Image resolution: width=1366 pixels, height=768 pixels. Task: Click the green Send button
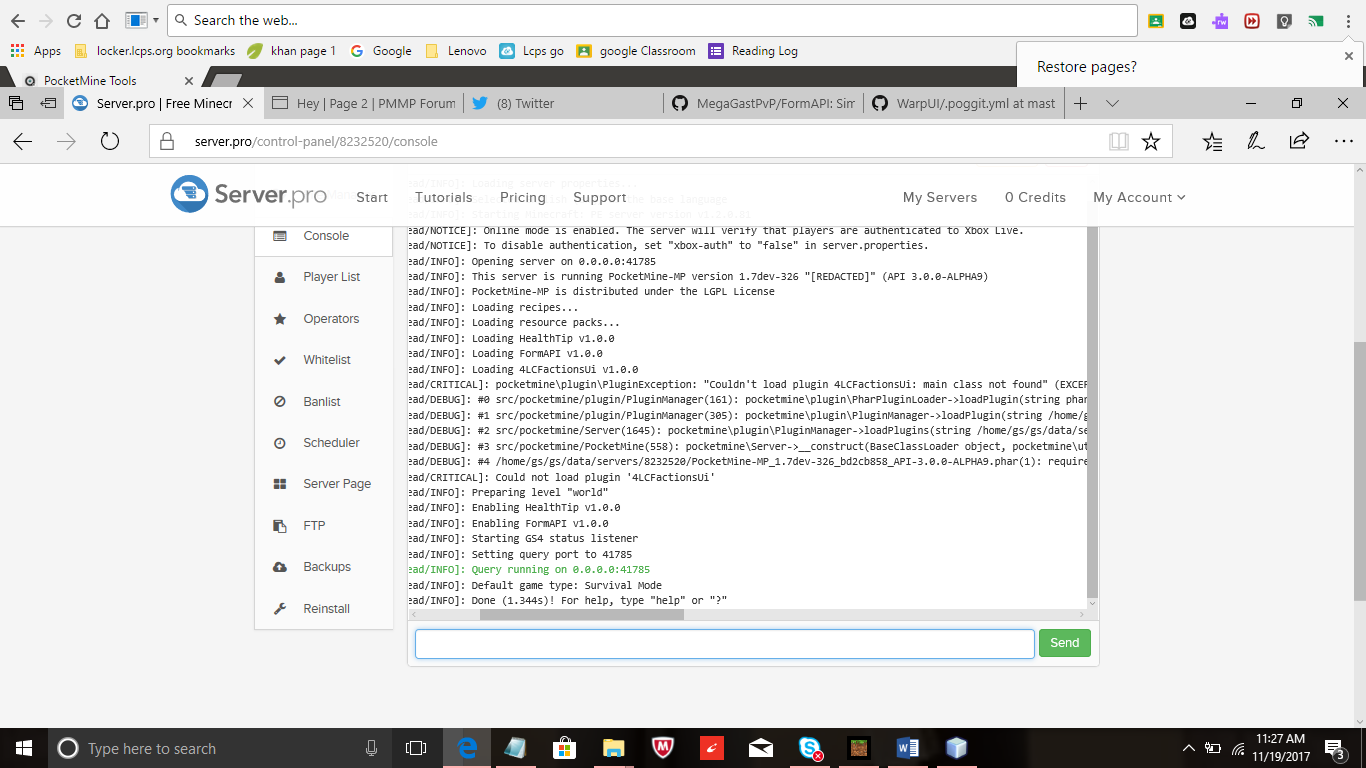[1064, 643]
